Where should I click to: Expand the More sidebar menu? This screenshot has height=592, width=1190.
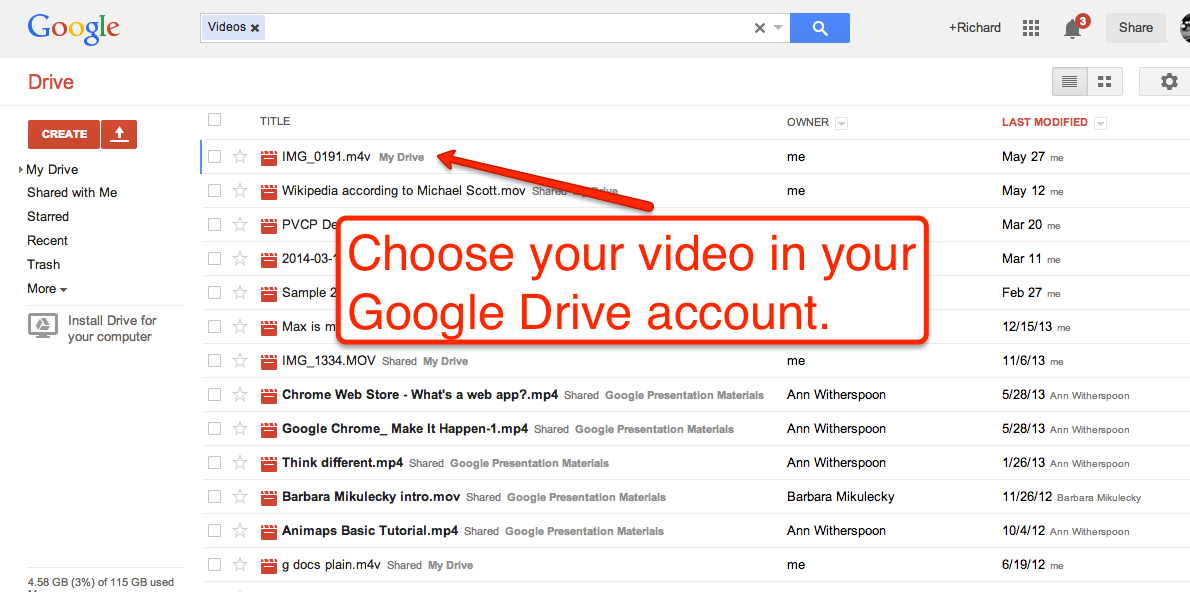pos(47,288)
